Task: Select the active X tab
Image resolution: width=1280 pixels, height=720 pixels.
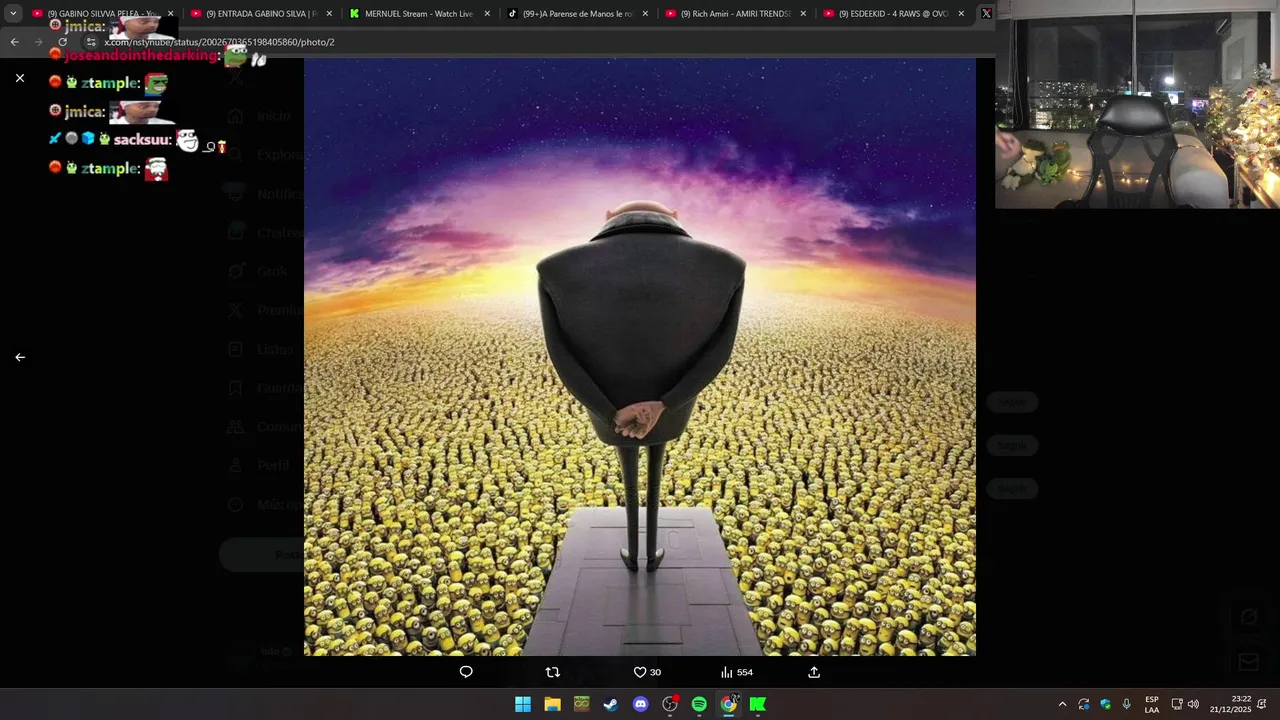Action: (x=986, y=14)
